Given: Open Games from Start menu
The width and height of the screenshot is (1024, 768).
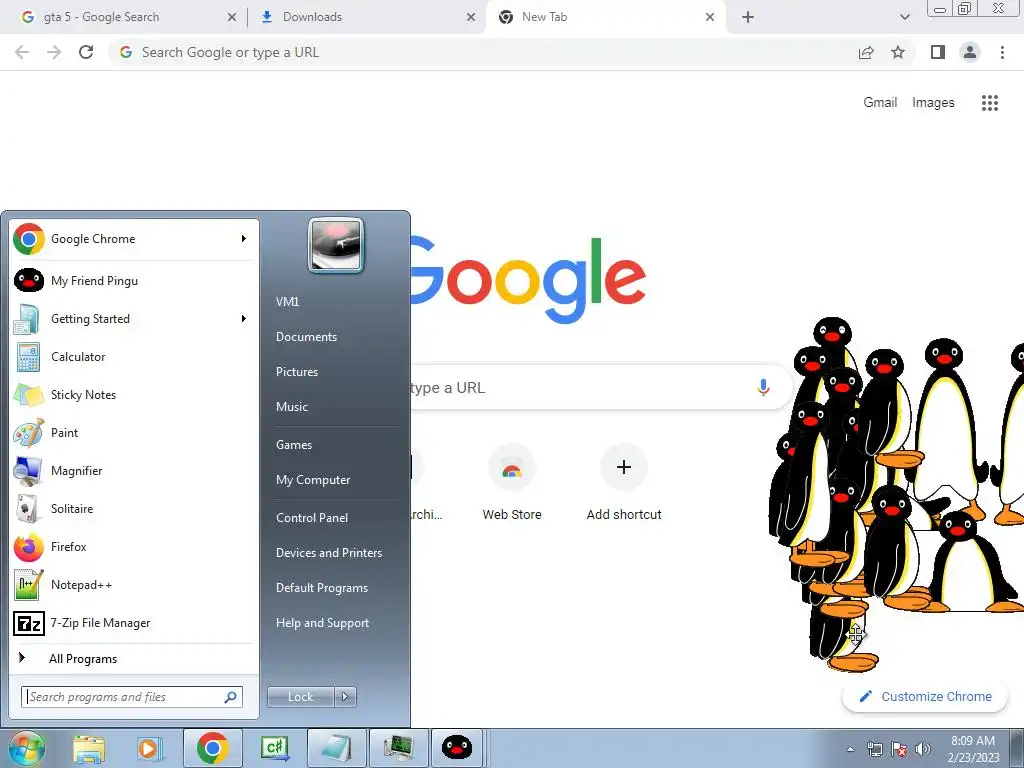Looking at the screenshot, I should pos(294,445).
